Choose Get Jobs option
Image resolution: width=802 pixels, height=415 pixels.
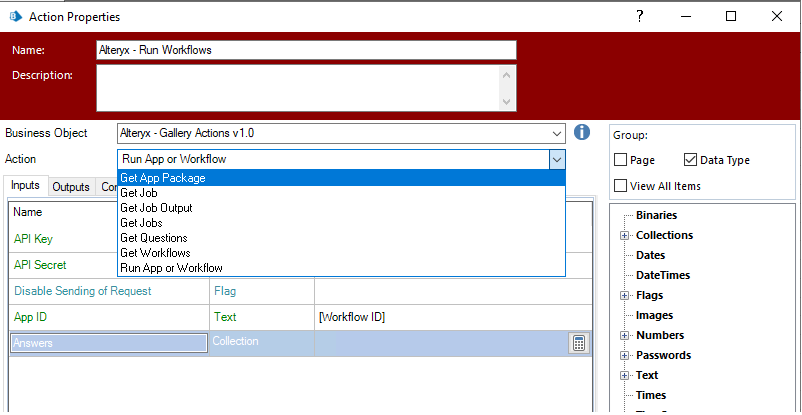(x=341, y=223)
